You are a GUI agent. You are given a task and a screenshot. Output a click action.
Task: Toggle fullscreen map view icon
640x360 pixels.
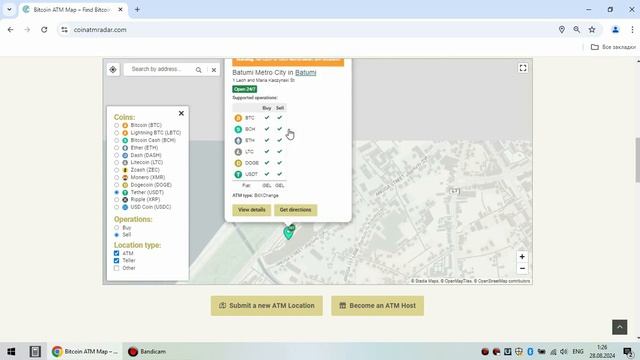pyautogui.click(x=523, y=68)
